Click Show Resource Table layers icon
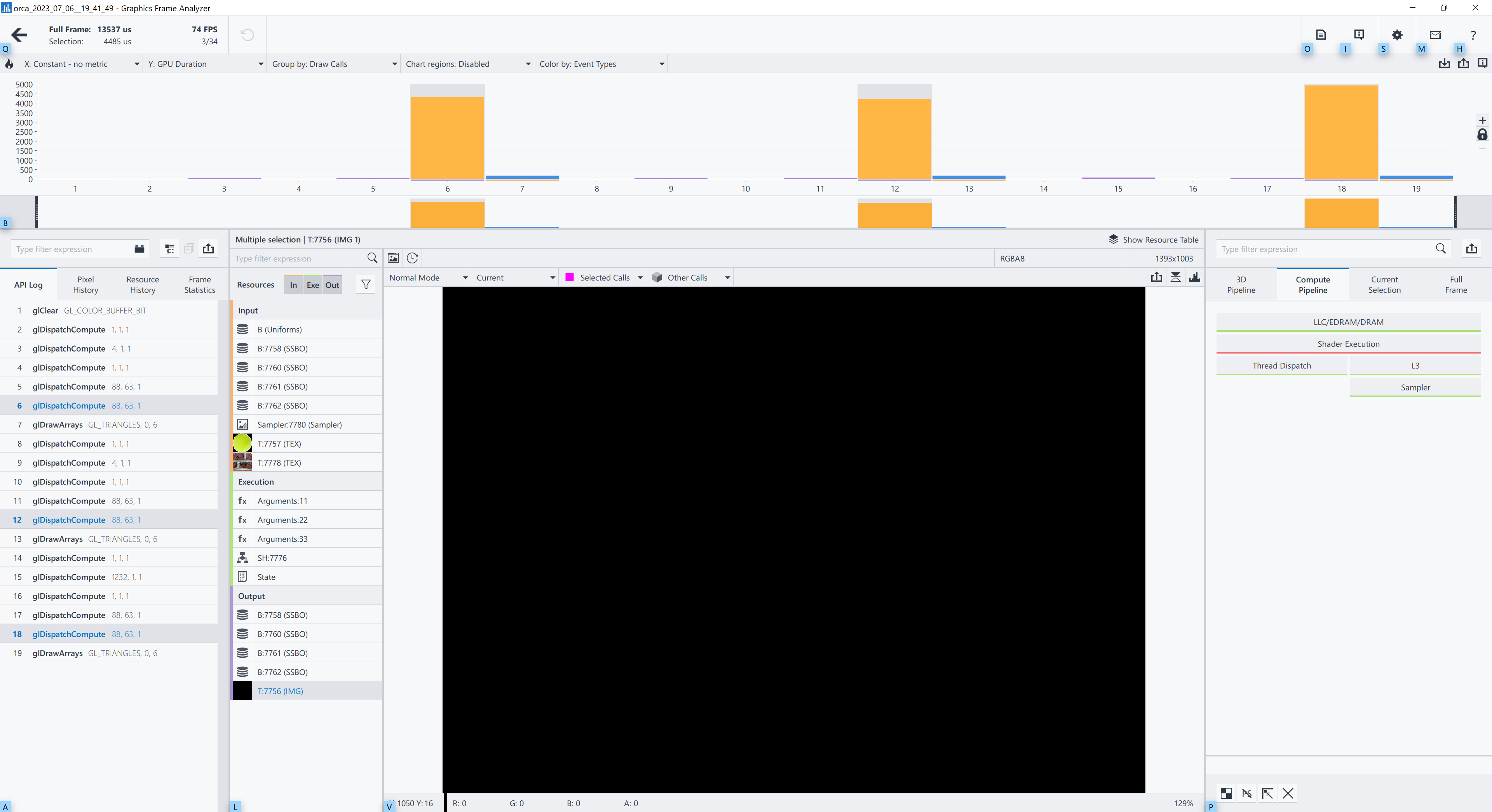This screenshot has width=1492, height=812. point(1113,239)
